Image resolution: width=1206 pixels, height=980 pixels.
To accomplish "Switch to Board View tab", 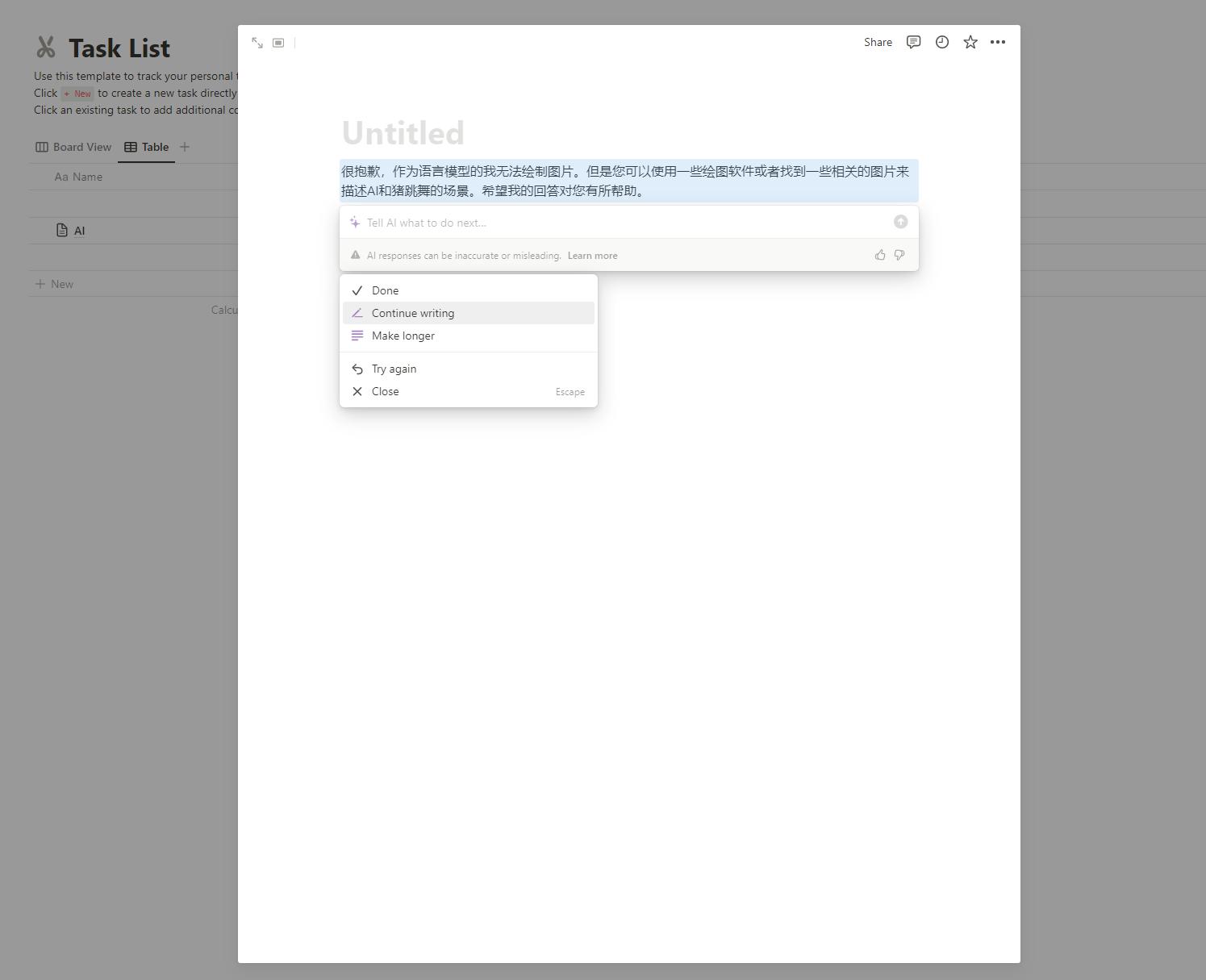I will (73, 147).
